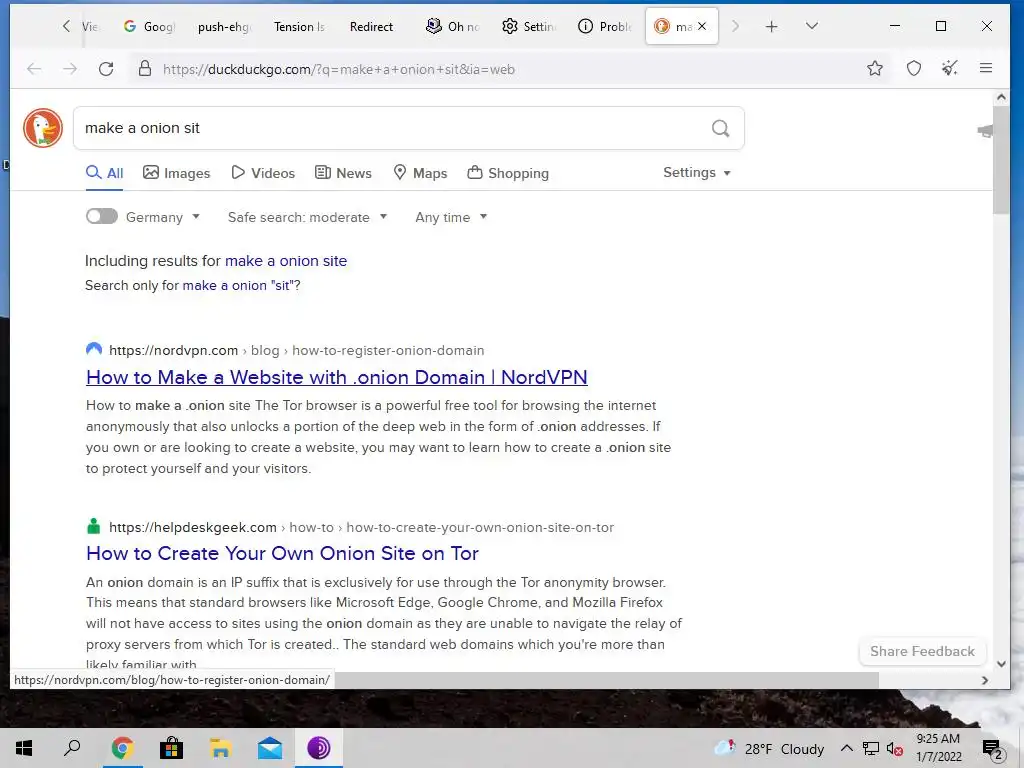The image size is (1024, 768).
Task: Reload the page with the refresh icon
Action: click(106, 69)
